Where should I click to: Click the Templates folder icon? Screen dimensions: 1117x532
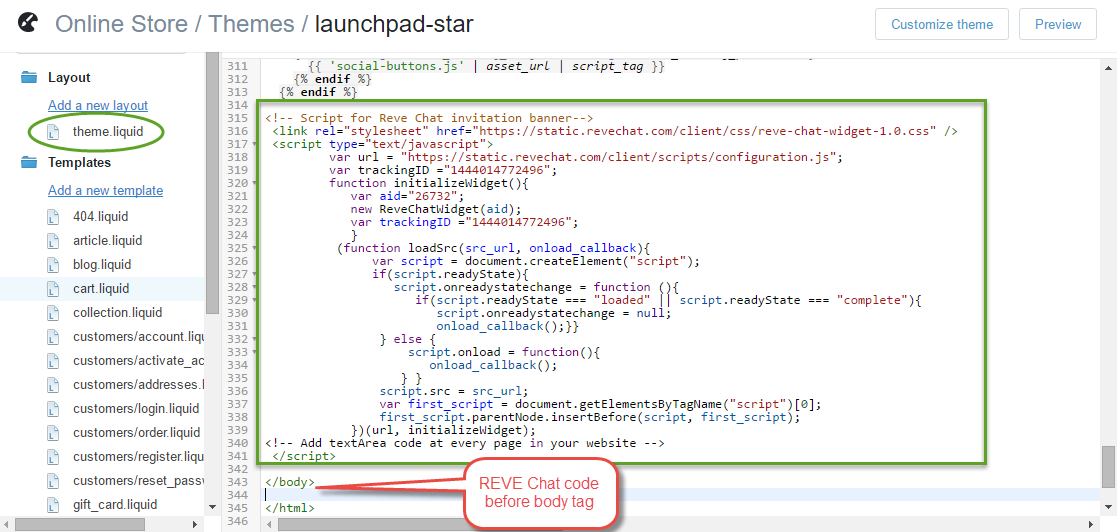(x=28, y=162)
